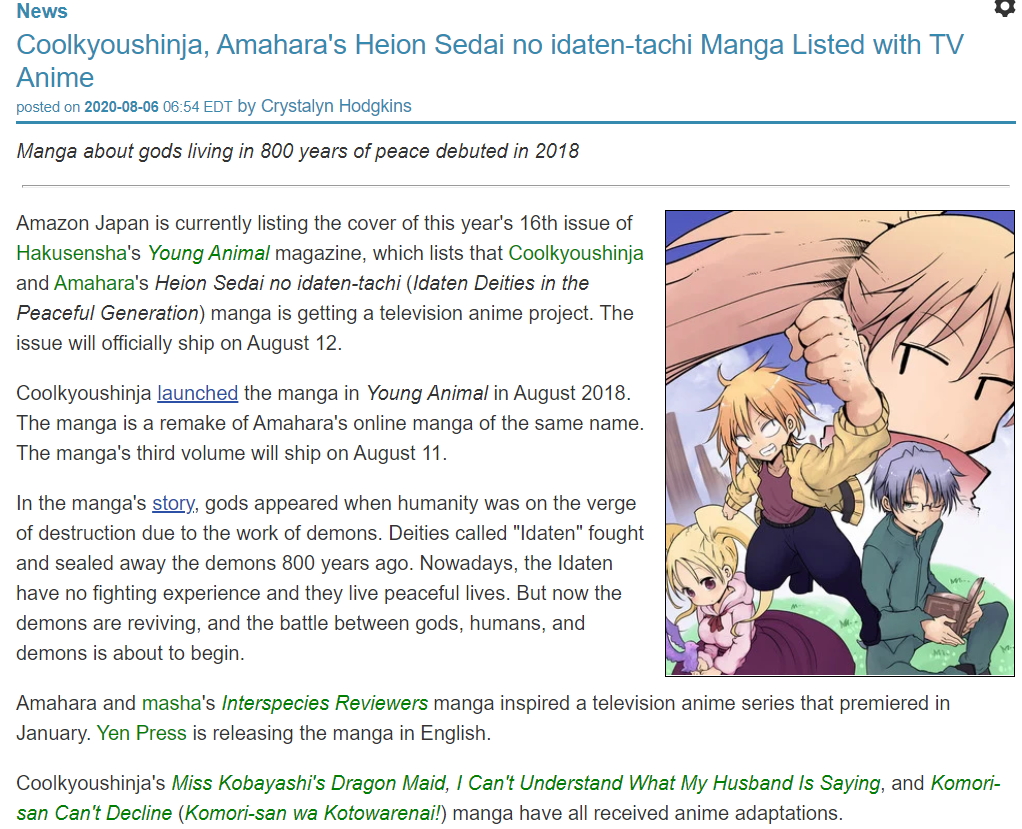Open I Can't Understand What My Husband Is Saying
The height and width of the screenshot is (829, 1022).
click(667, 783)
